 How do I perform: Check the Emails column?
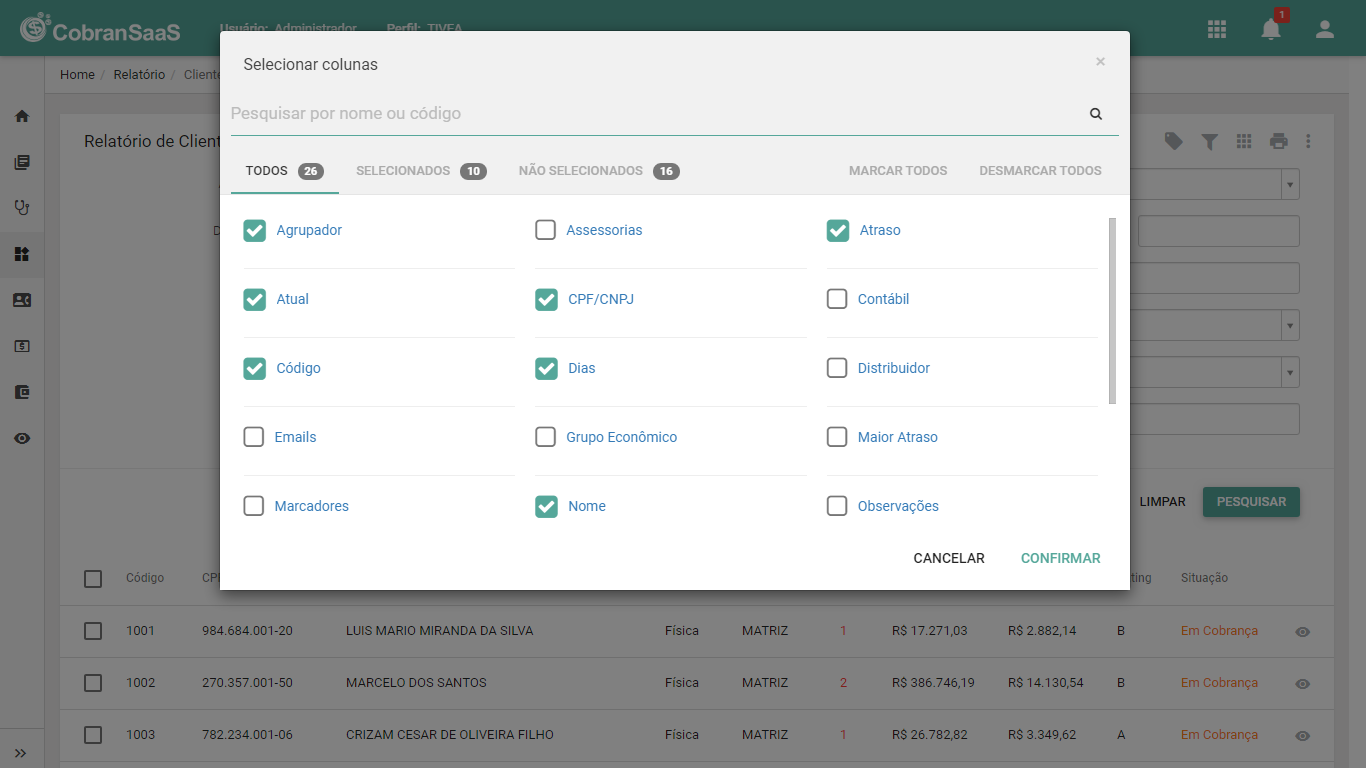coord(254,437)
